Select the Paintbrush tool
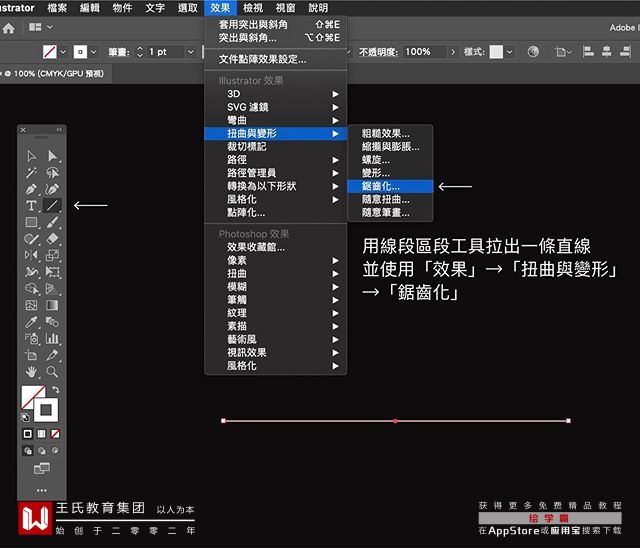This screenshot has width=640, height=548. (52, 222)
